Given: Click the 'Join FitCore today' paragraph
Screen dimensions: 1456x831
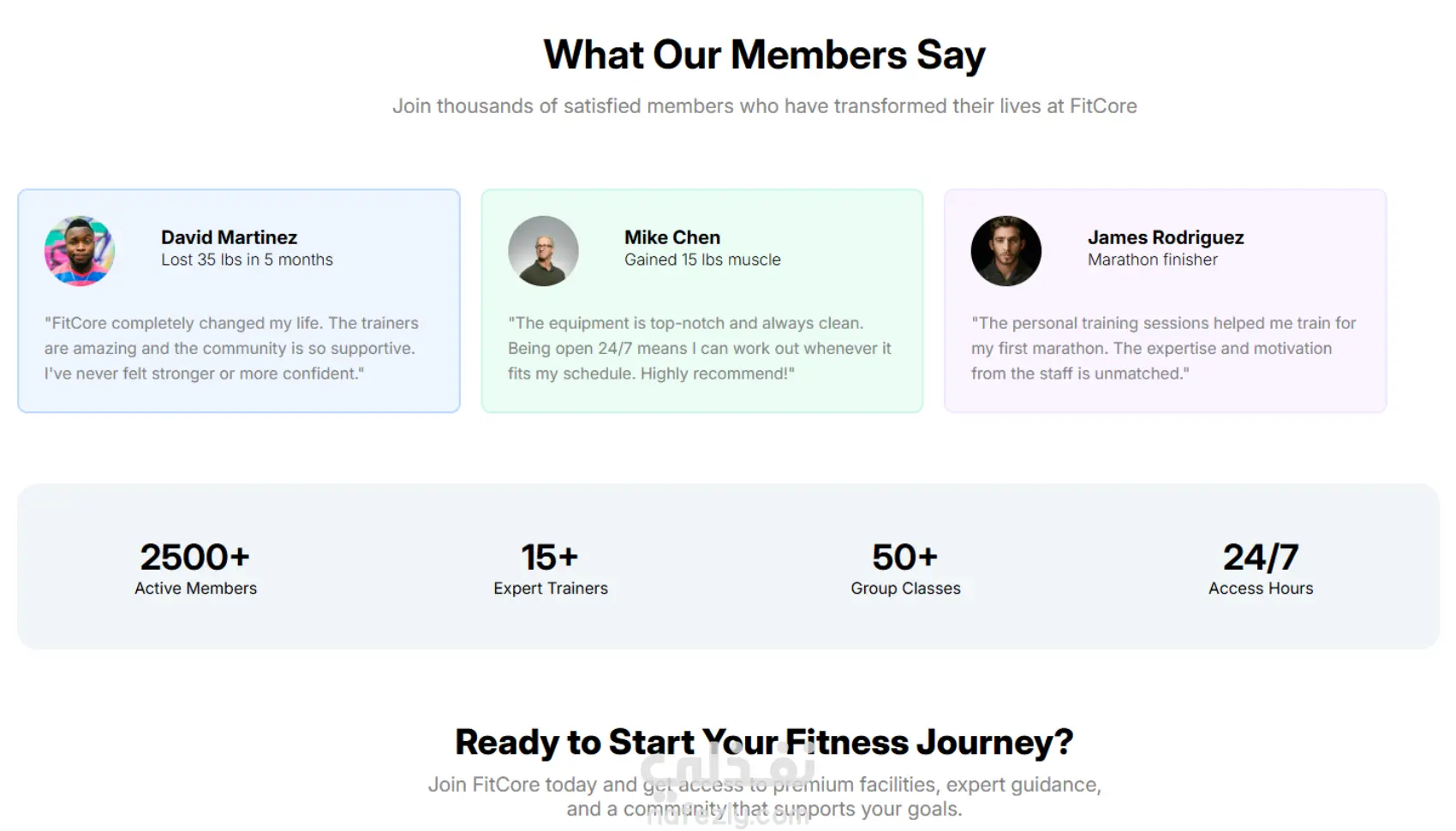Looking at the screenshot, I should pos(764,797).
